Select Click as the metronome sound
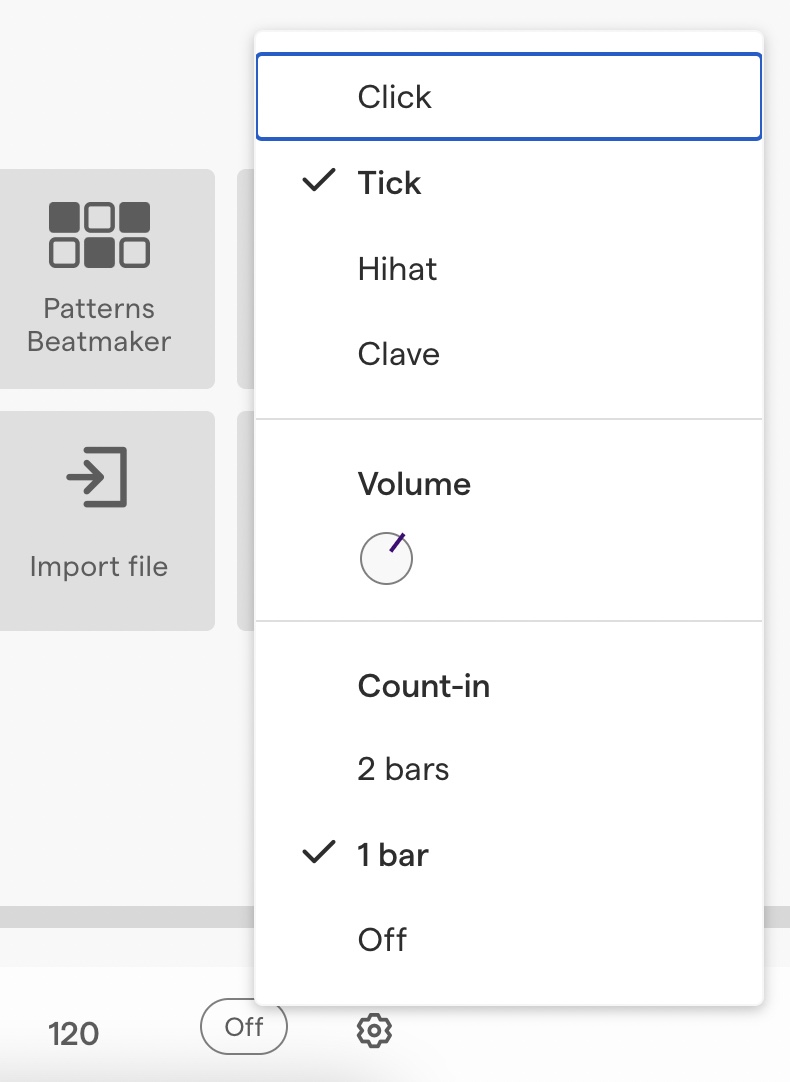The height and width of the screenshot is (1082, 790). [394, 96]
